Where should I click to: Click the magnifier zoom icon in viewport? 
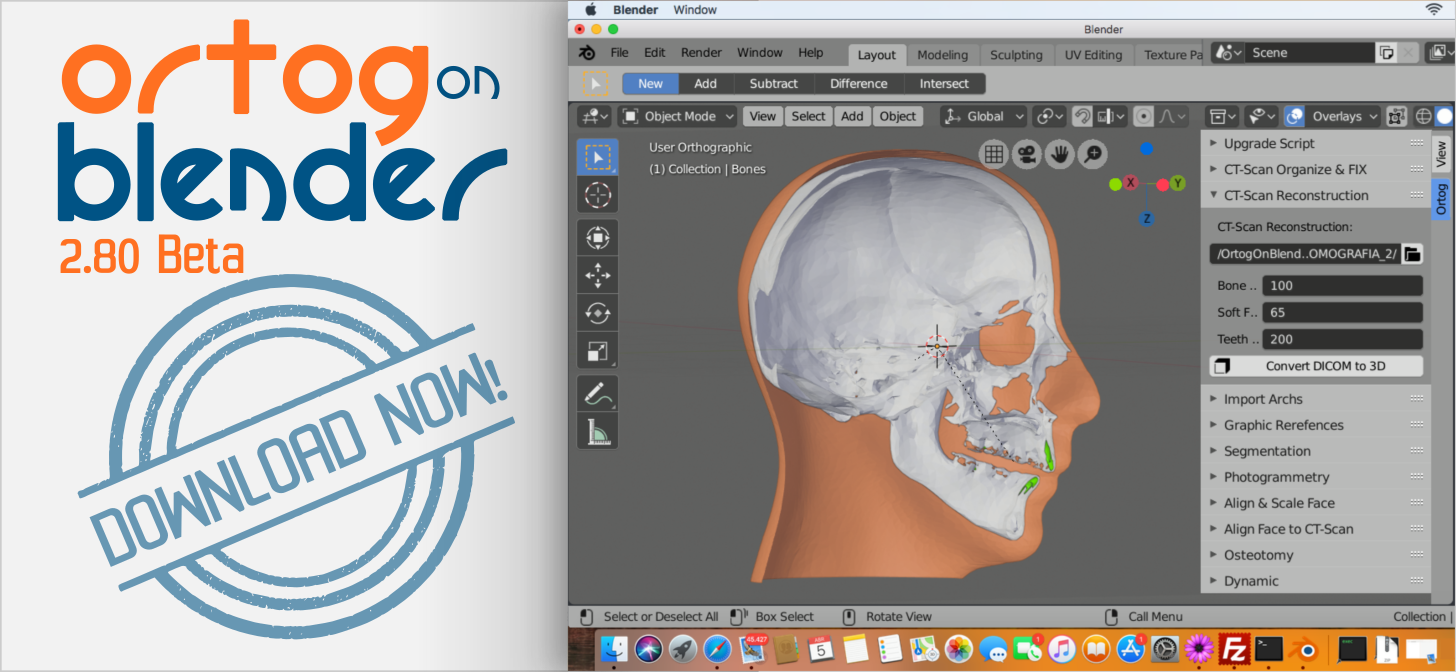click(x=1093, y=154)
